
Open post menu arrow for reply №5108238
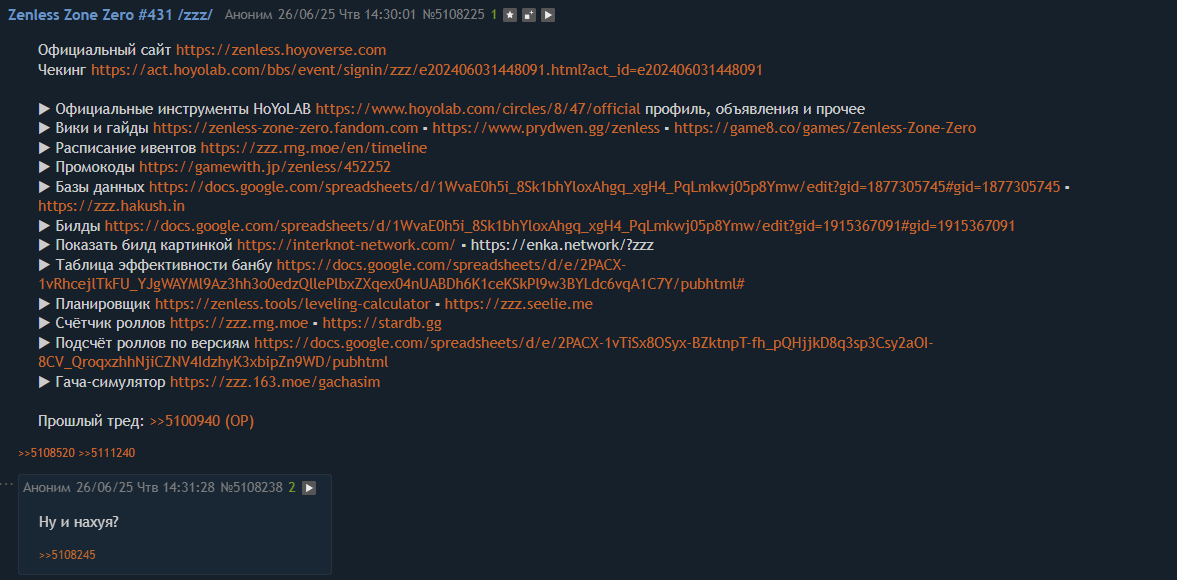coord(309,488)
